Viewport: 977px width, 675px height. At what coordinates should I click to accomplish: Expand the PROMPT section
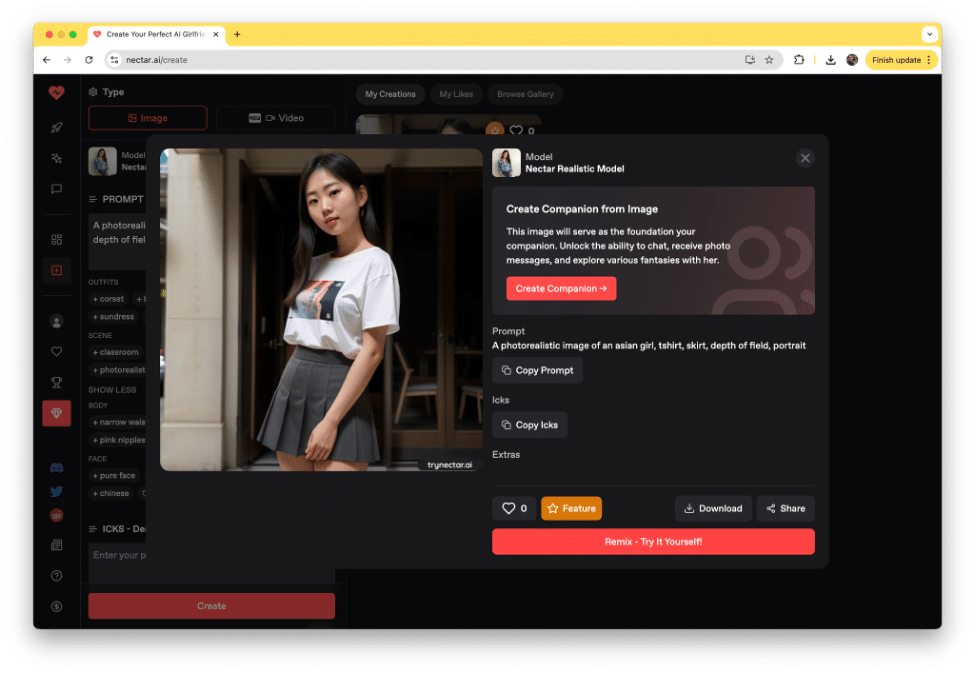[x=117, y=199]
